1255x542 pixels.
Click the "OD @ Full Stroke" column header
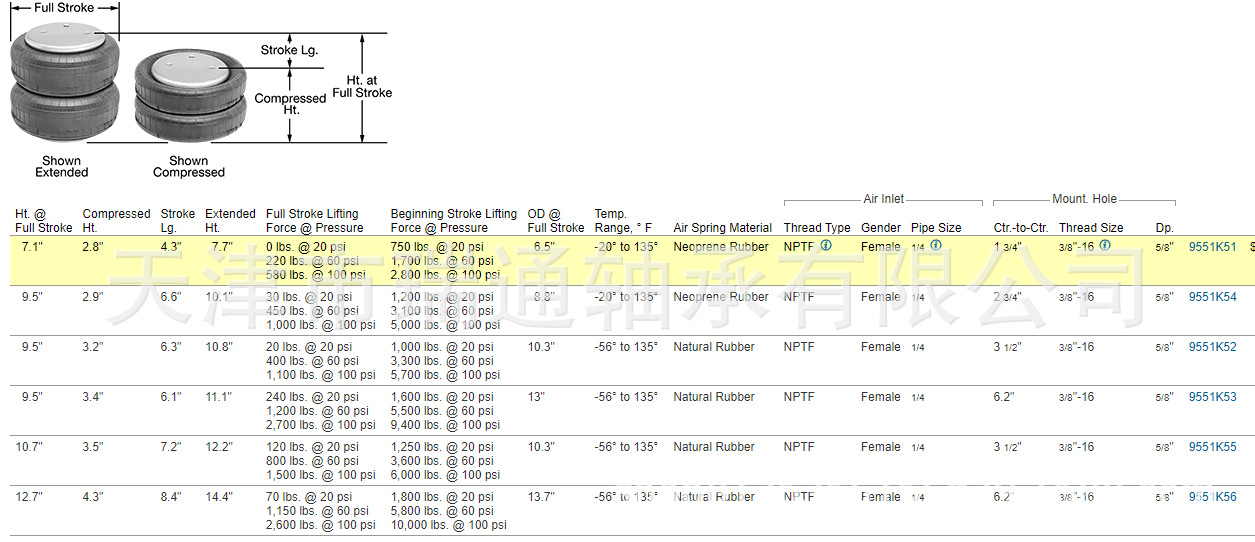556,221
